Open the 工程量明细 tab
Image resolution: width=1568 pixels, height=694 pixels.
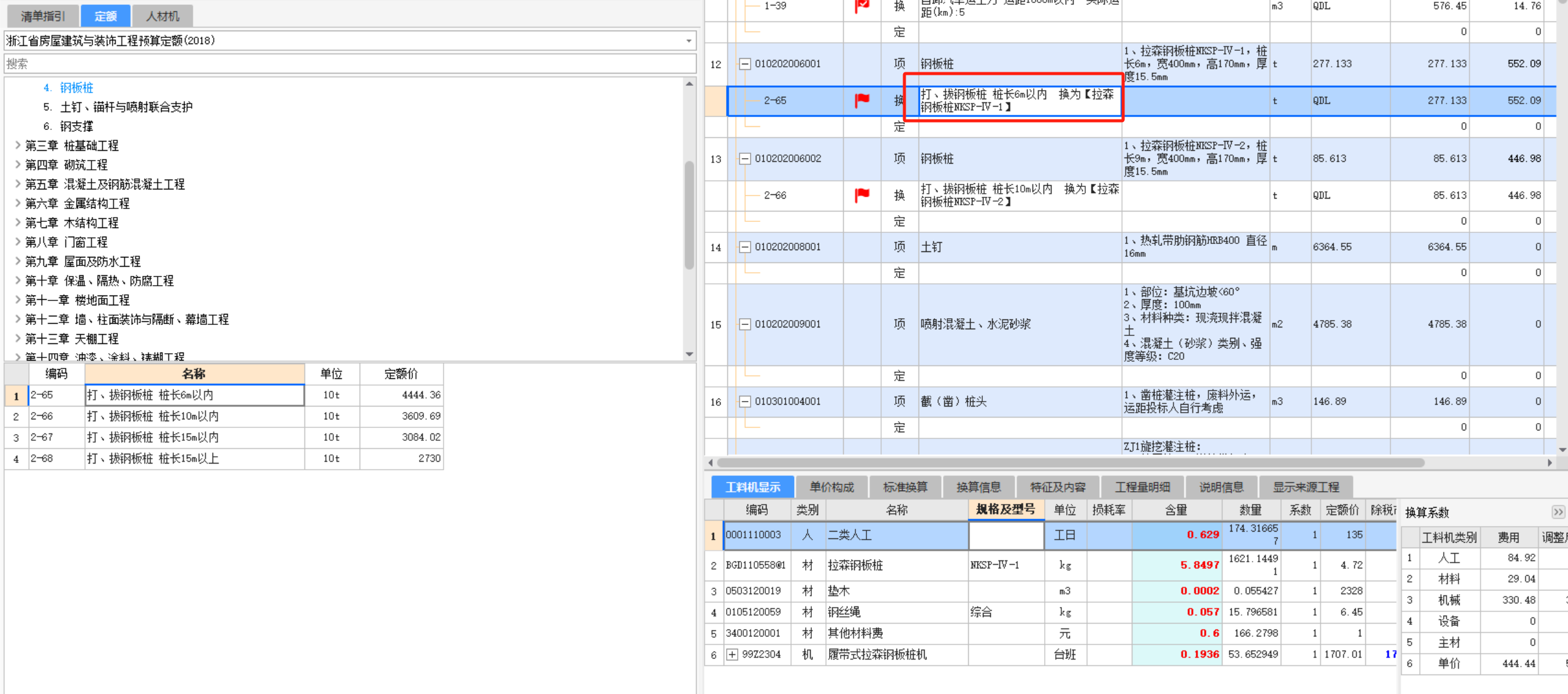pos(1142,487)
